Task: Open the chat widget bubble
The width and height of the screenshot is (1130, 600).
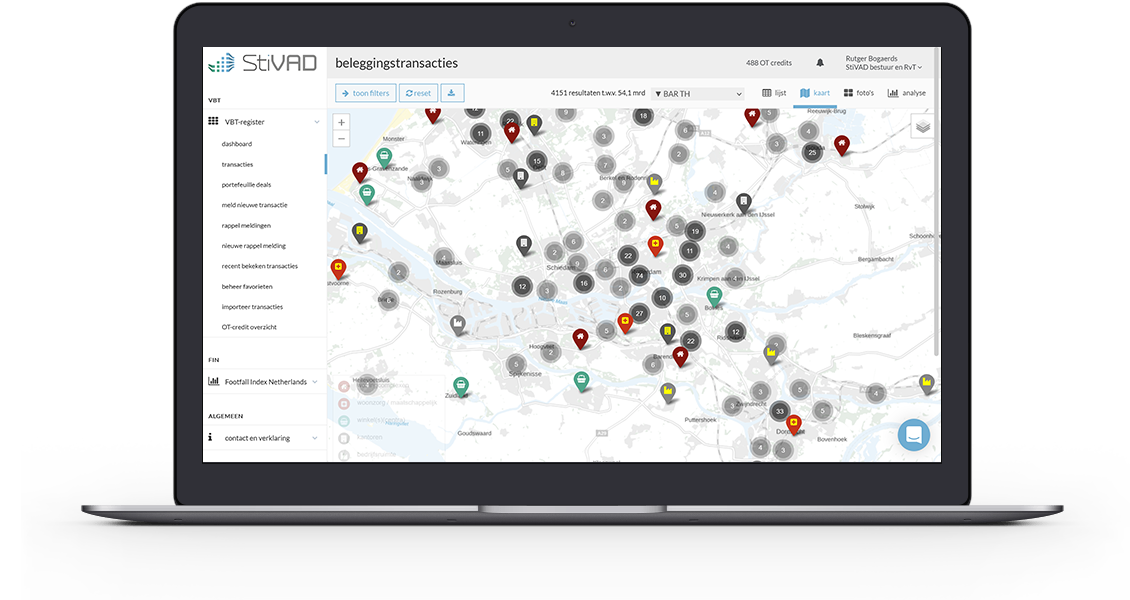Action: pyautogui.click(x=914, y=435)
